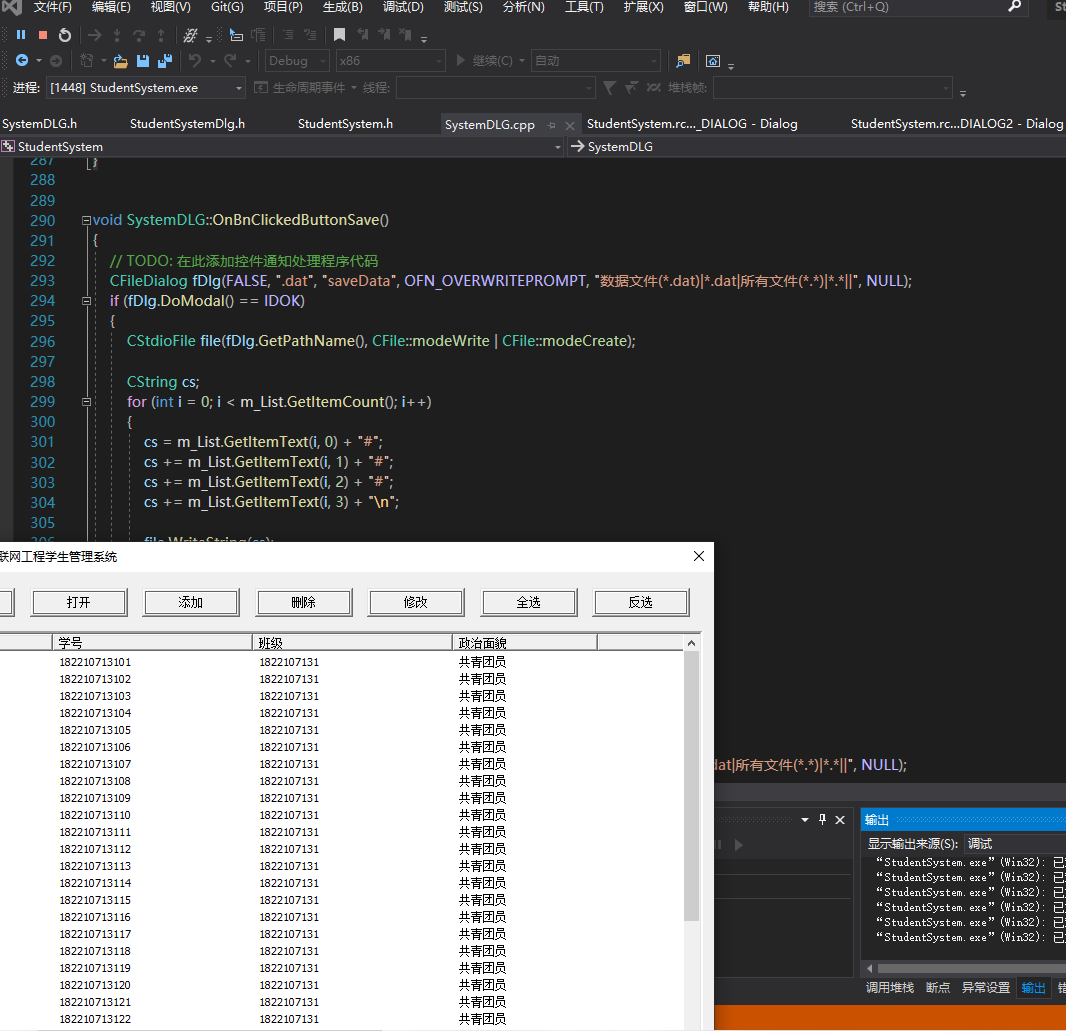The height and width of the screenshot is (1031, 1066).
Task: Click the 全选 button in the student dialog
Action: [x=528, y=602]
